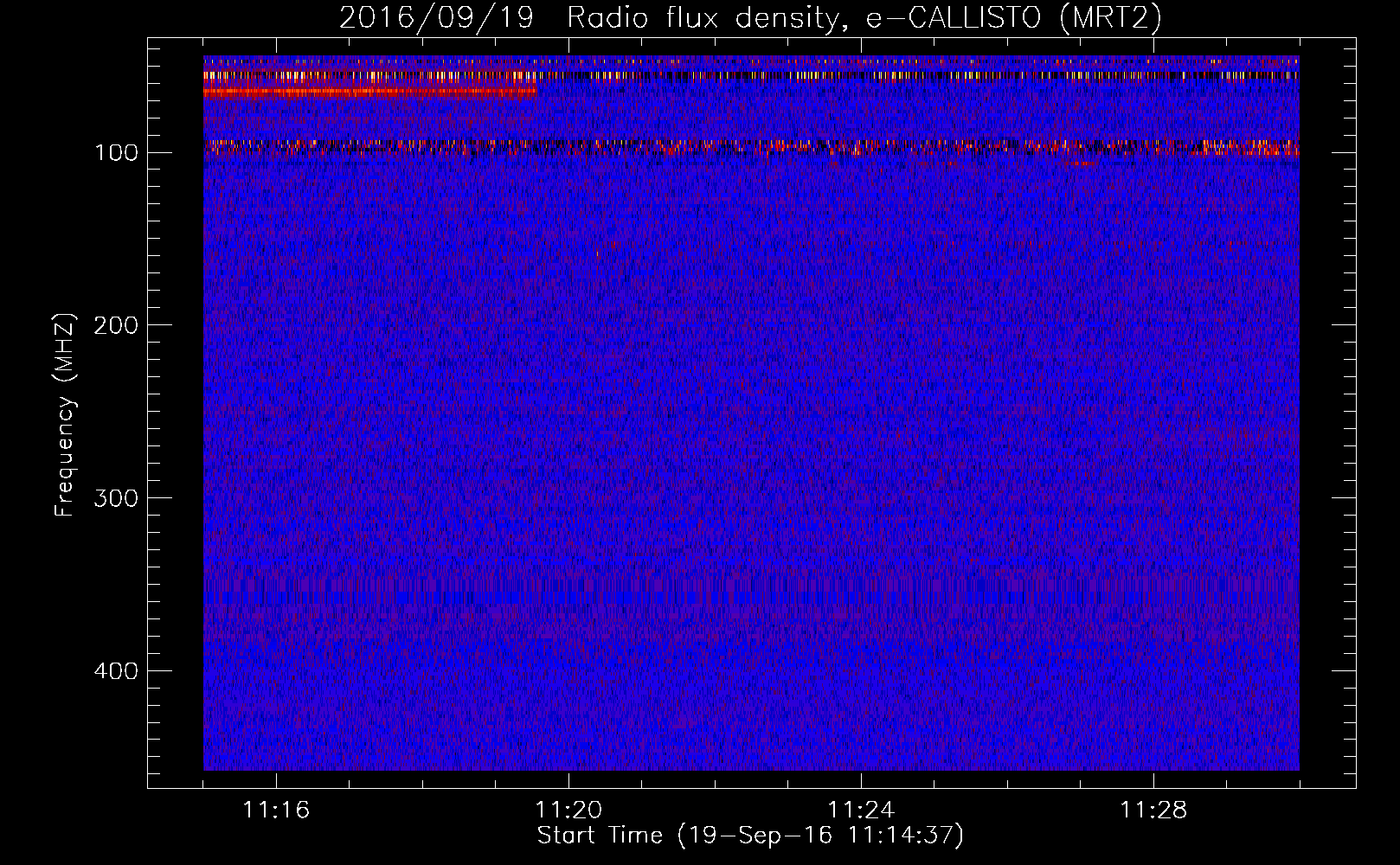Click the 11:16 time tick label
The height and width of the screenshot is (865, 1400).
(x=276, y=810)
